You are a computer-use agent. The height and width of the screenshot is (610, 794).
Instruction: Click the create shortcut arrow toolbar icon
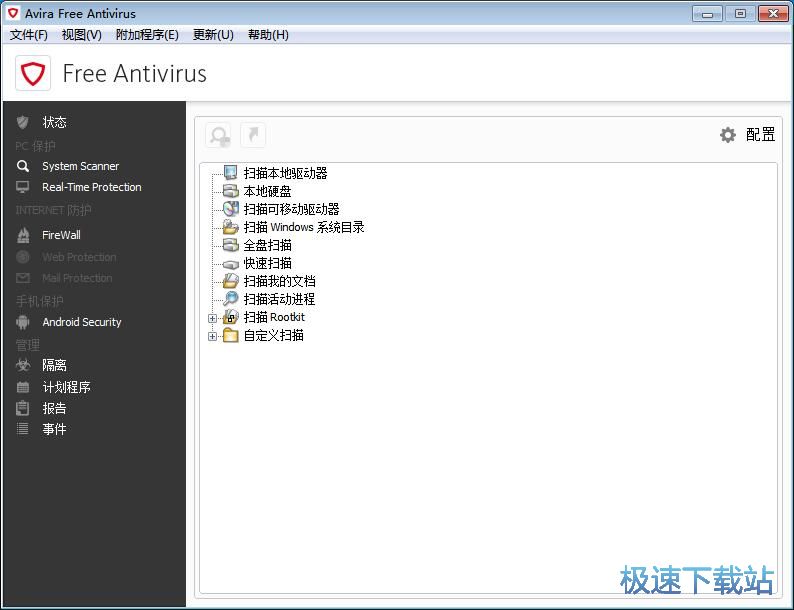click(x=253, y=135)
